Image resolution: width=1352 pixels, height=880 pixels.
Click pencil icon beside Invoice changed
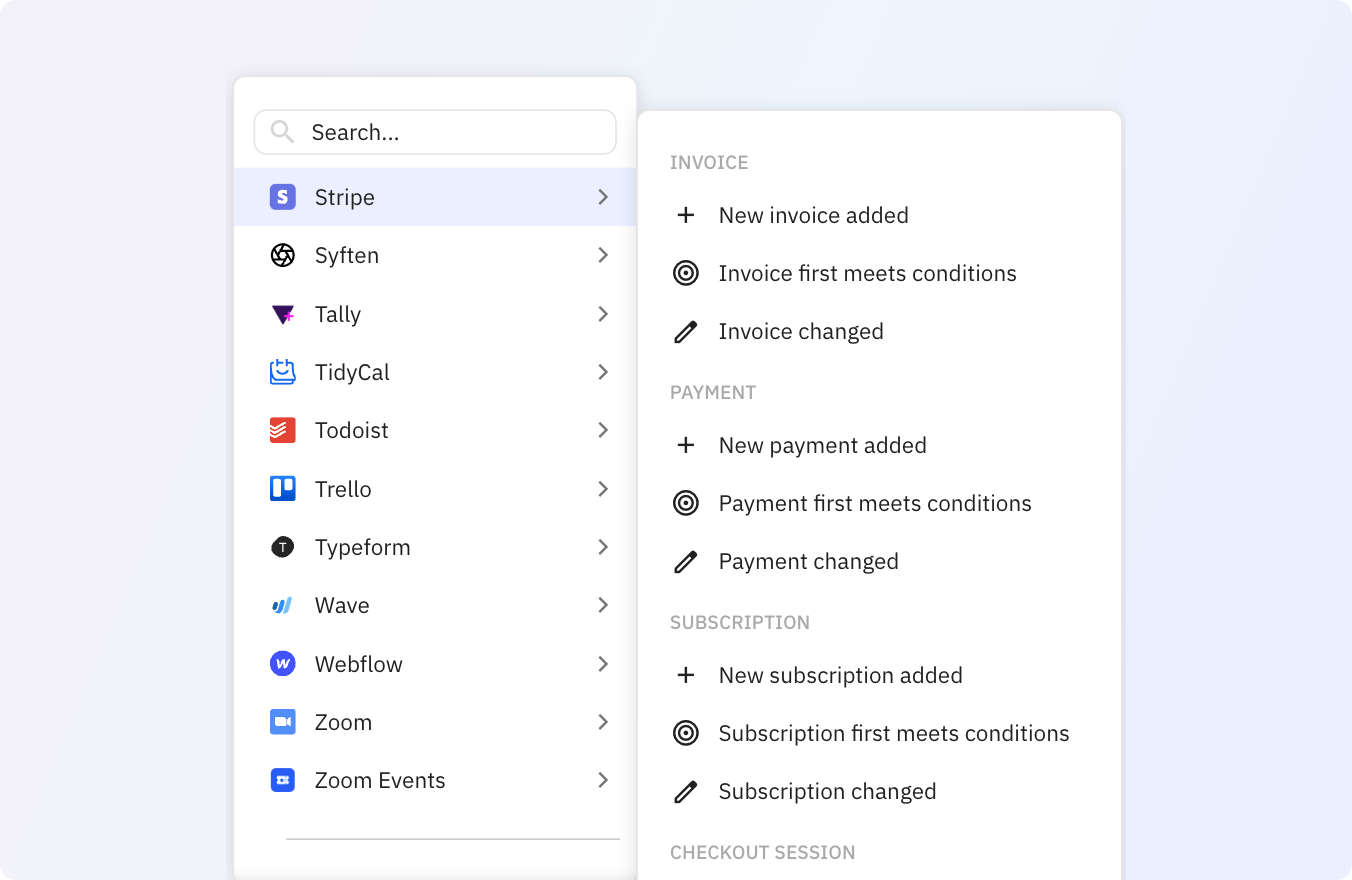tap(686, 331)
